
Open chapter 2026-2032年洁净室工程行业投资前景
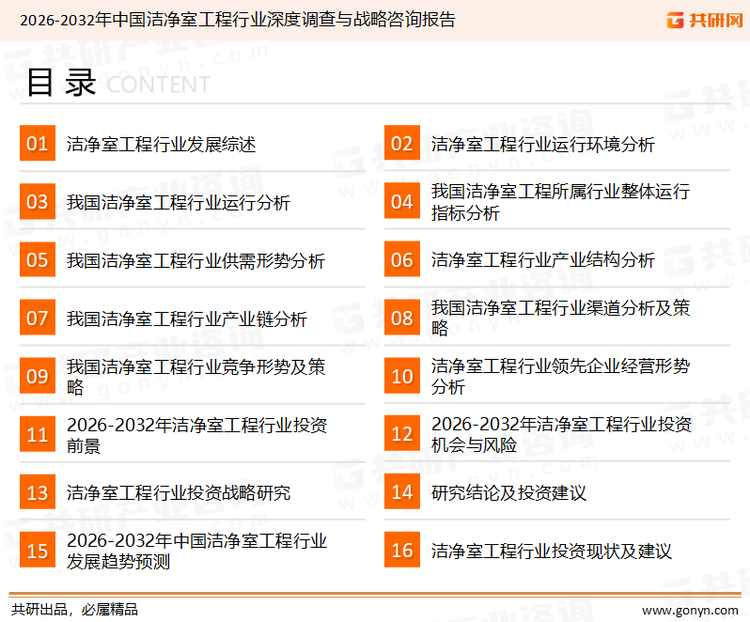click(x=197, y=435)
